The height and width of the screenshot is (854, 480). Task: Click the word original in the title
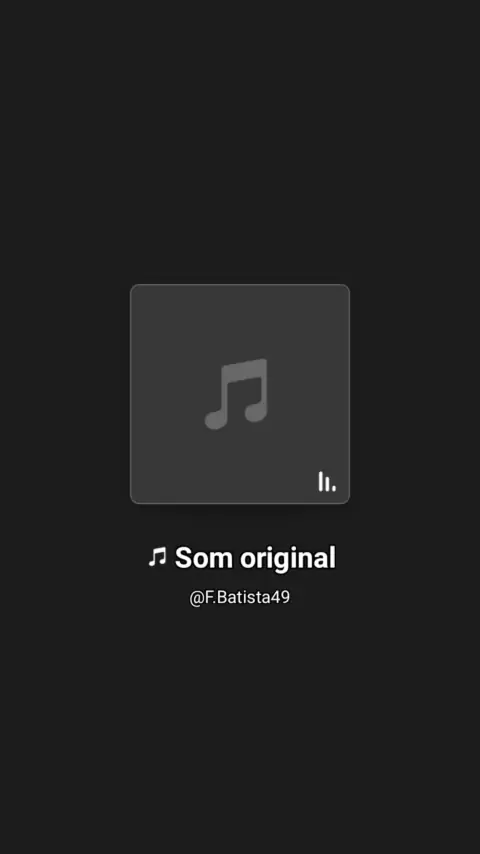[x=288, y=559]
